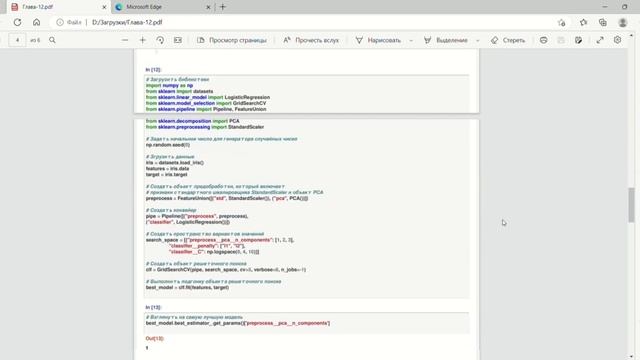Open the user profile menu
The width and height of the screenshot is (640, 360).
pyautogui.click(x=622, y=22)
